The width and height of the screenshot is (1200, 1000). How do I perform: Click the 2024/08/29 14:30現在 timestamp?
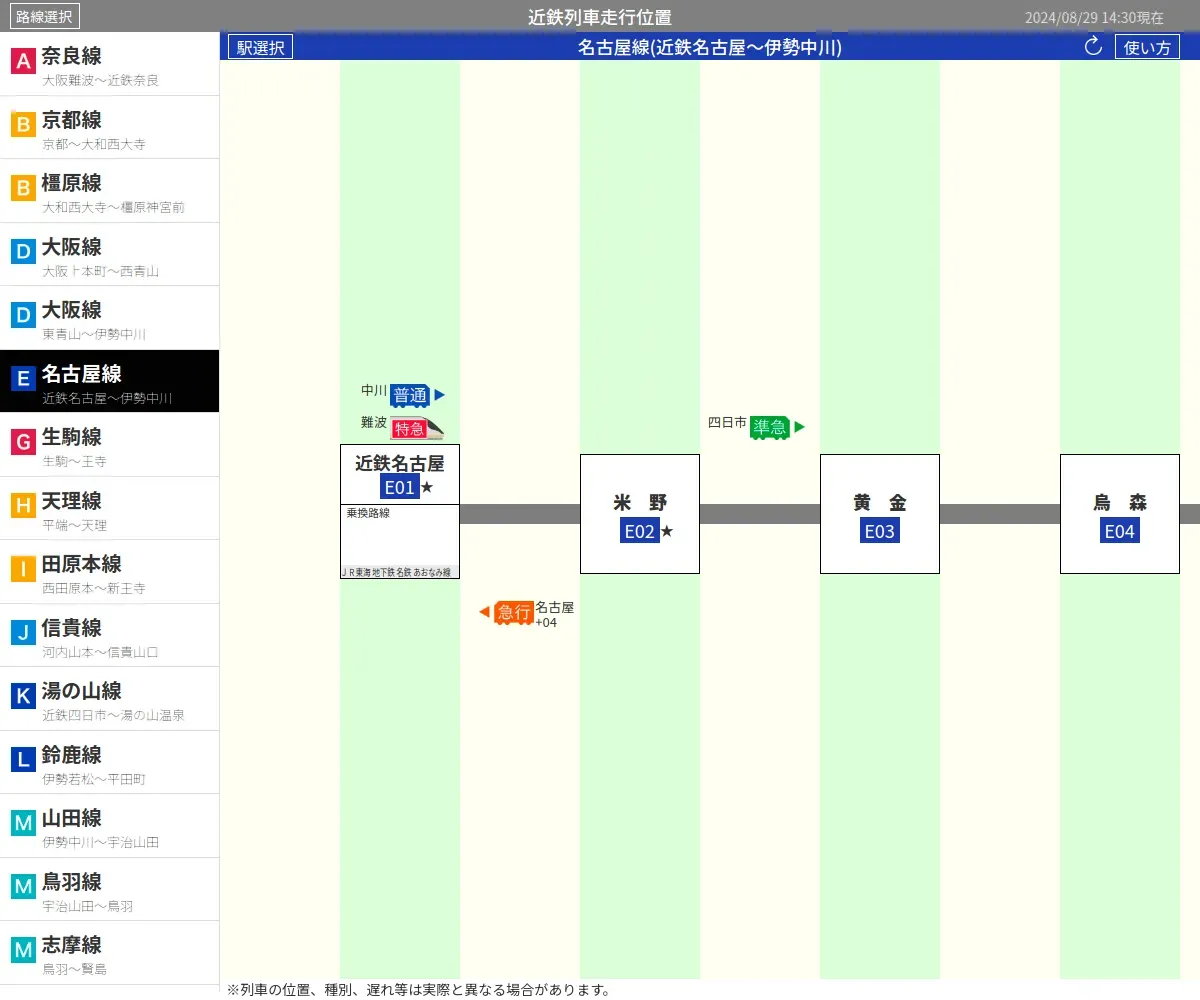(x=1094, y=18)
